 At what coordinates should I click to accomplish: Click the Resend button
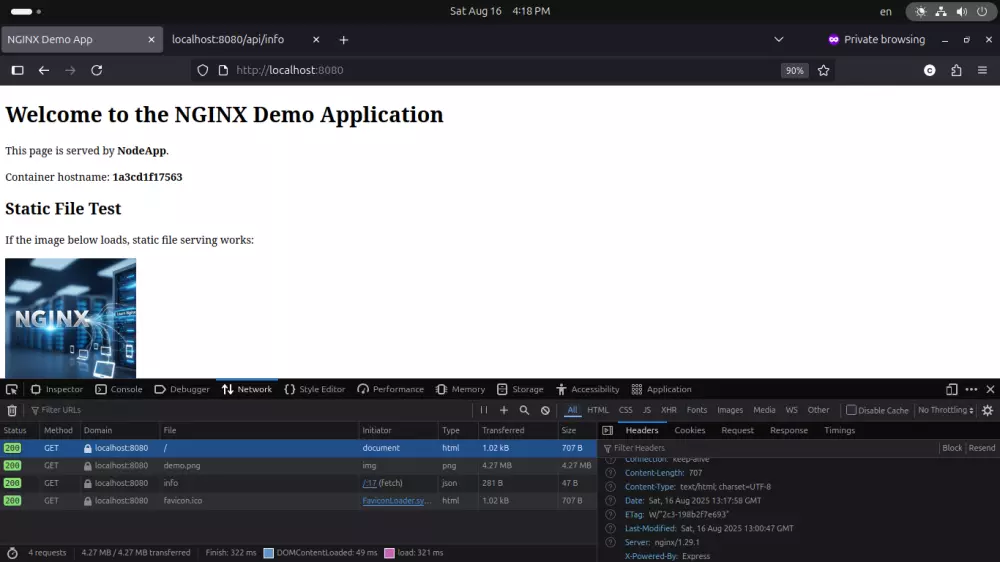(981, 448)
